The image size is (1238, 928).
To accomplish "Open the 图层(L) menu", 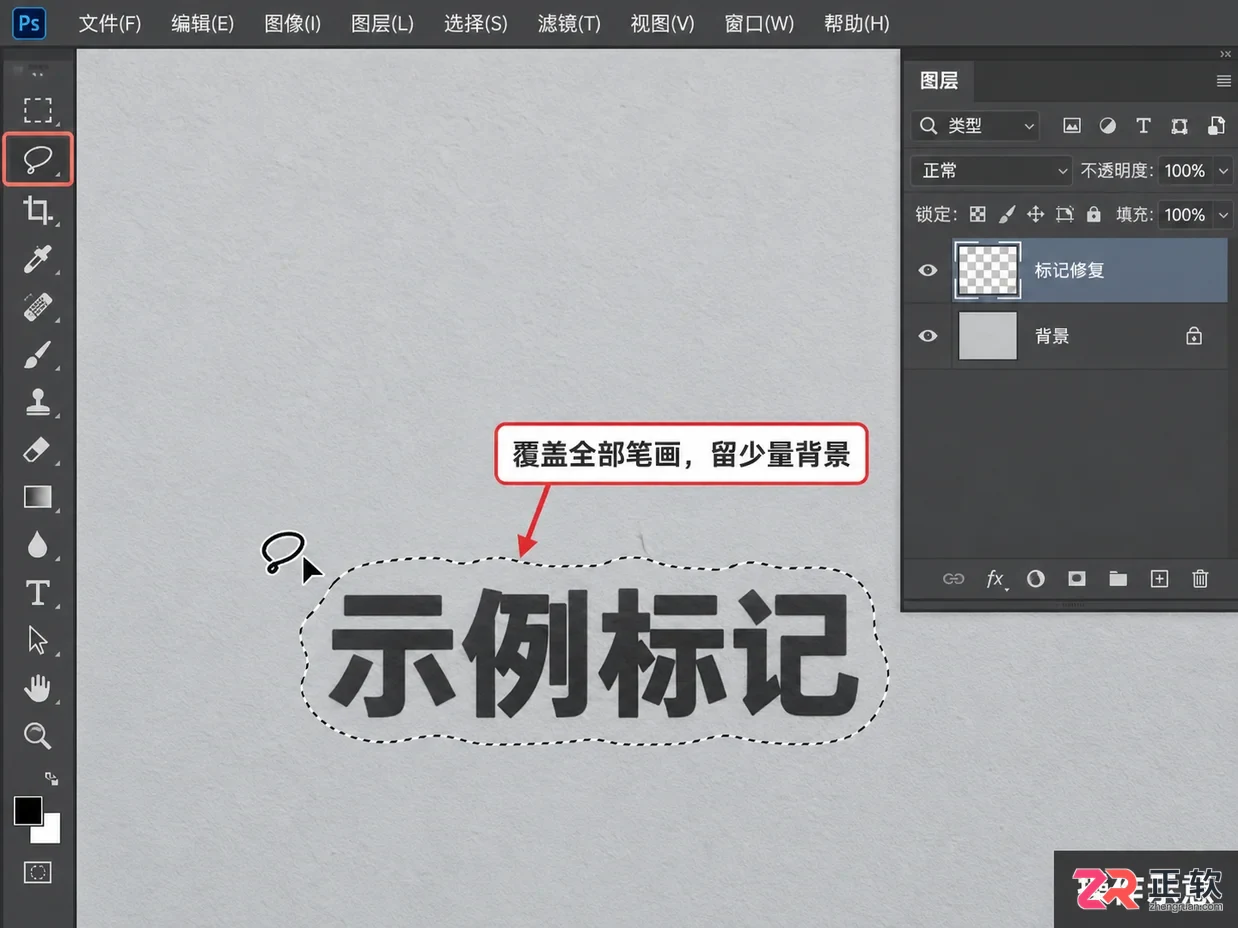I will coord(382,23).
